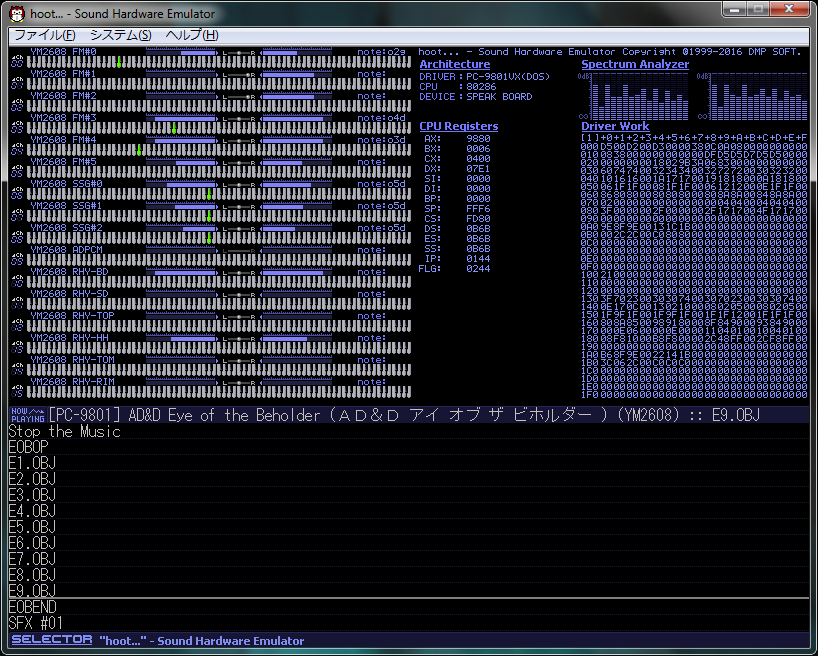Click the L-R pan slider for SSG#2
This screenshot has width=818, height=656.
(238, 228)
